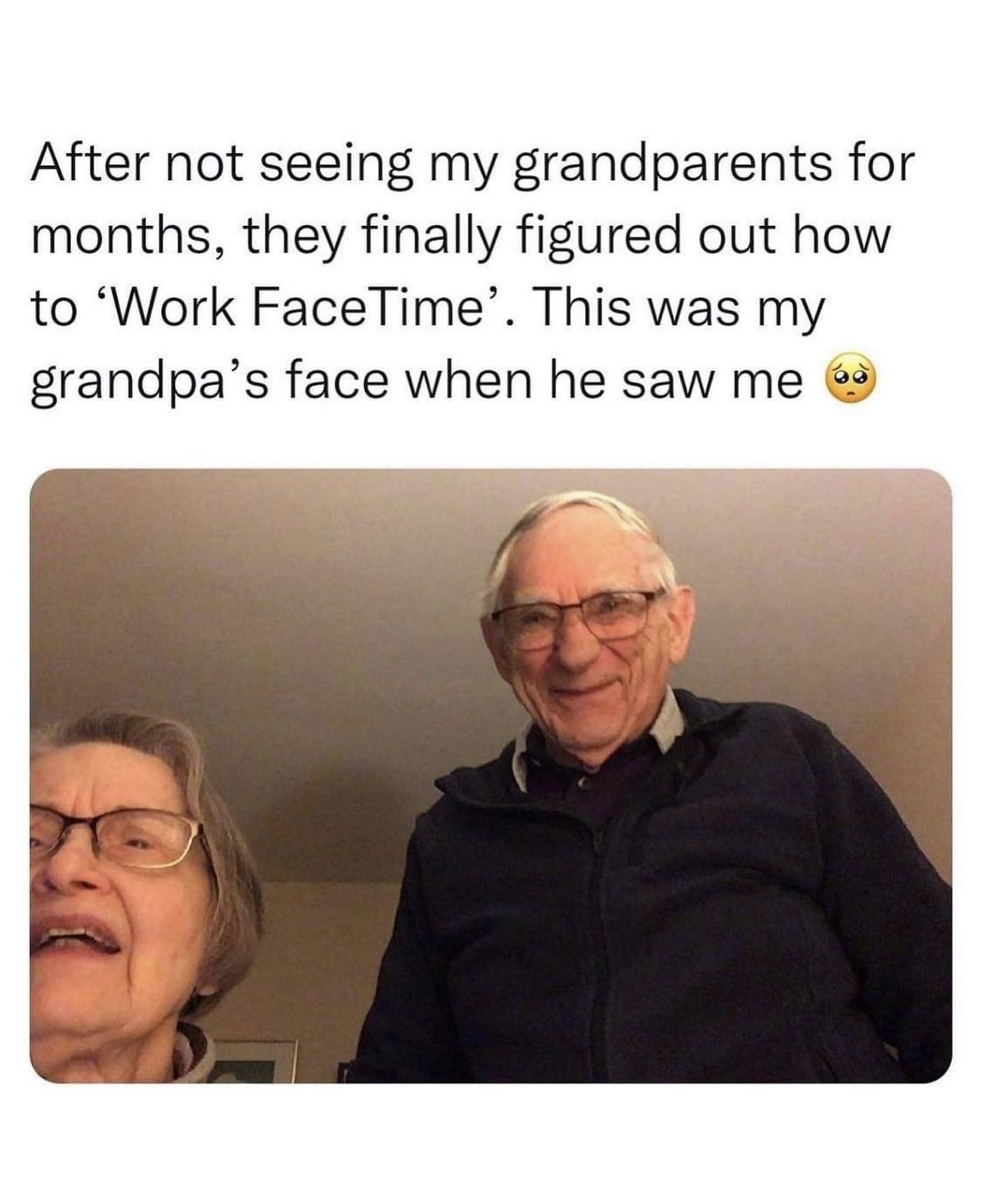This screenshot has width=982, height=1204.
Task: Open the embedded grandparents photo
Action: coord(491,775)
